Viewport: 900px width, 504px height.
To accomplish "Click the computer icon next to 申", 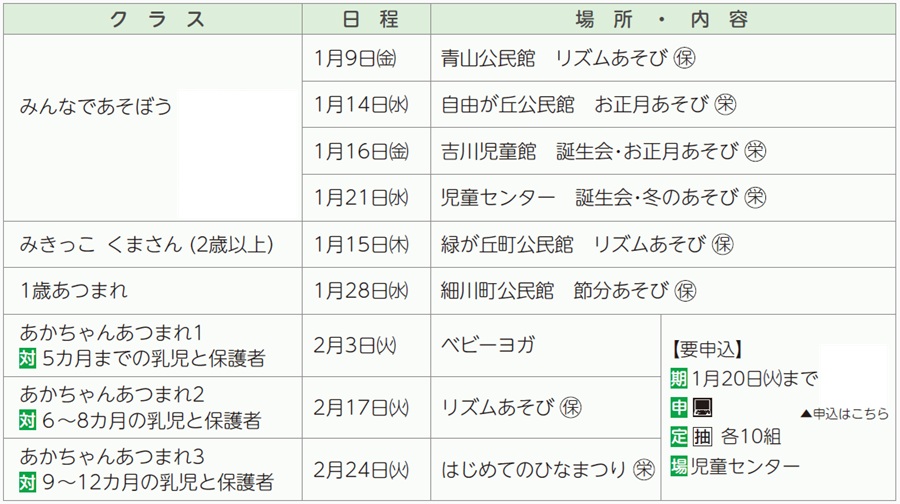I will [x=703, y=407].
